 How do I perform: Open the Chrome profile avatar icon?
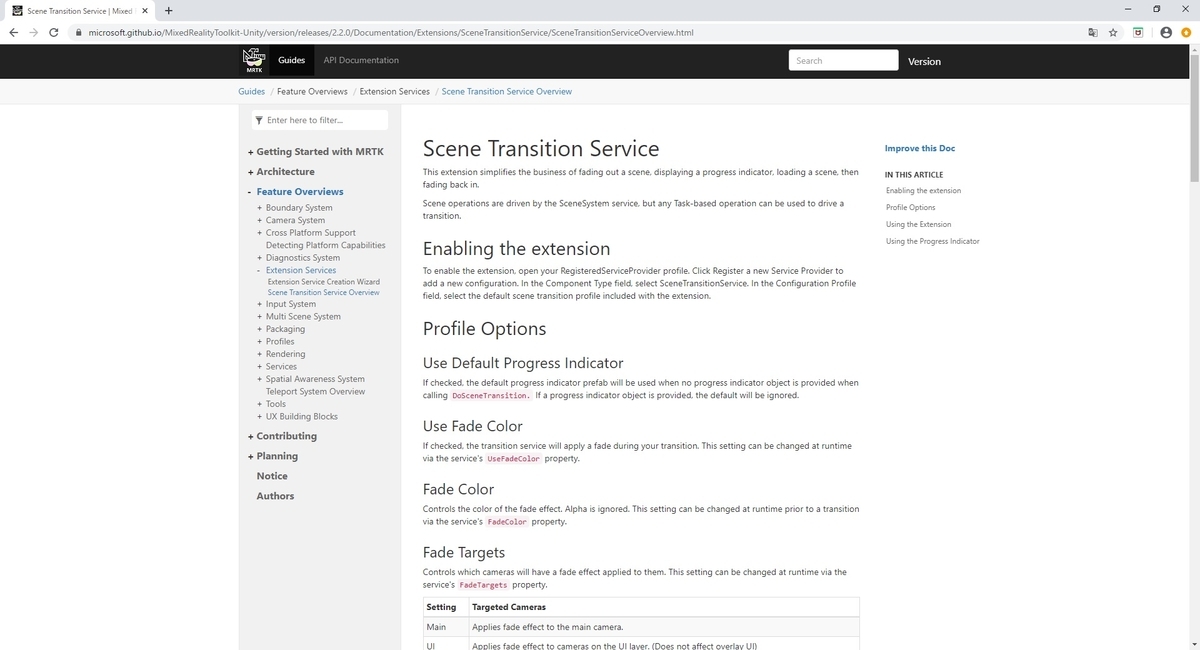[1165, 32]
